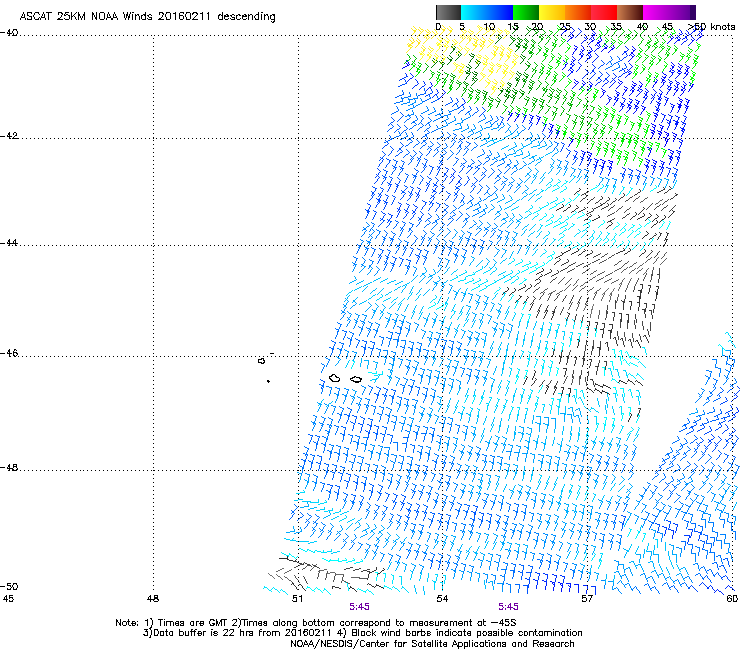Click the right island outline near 52E
The width and height of the screenshot is (740, 650).
tap(356, 380)
